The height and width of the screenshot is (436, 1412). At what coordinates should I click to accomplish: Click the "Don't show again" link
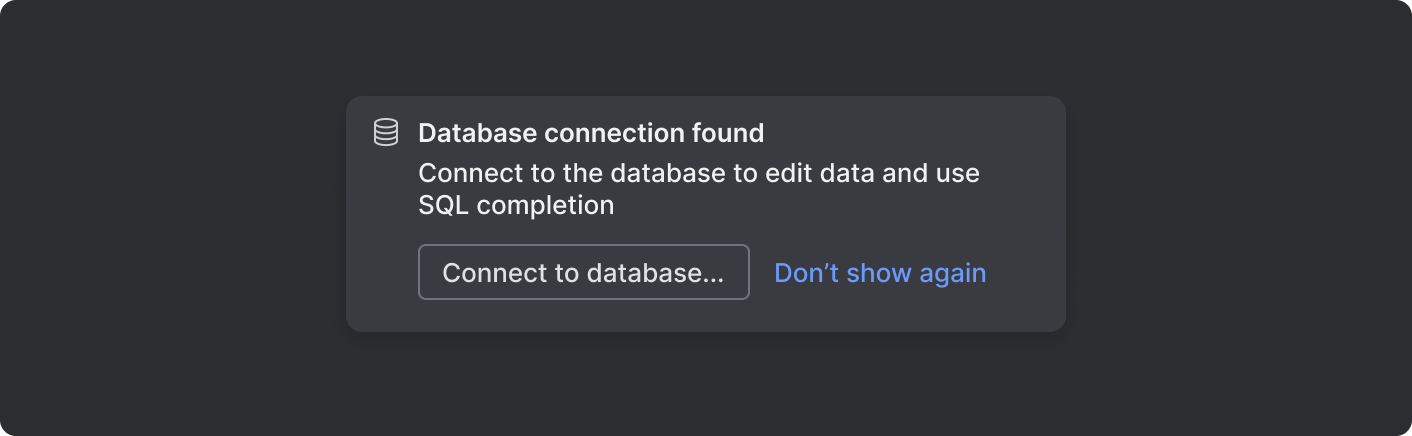[x=880, y=273]
